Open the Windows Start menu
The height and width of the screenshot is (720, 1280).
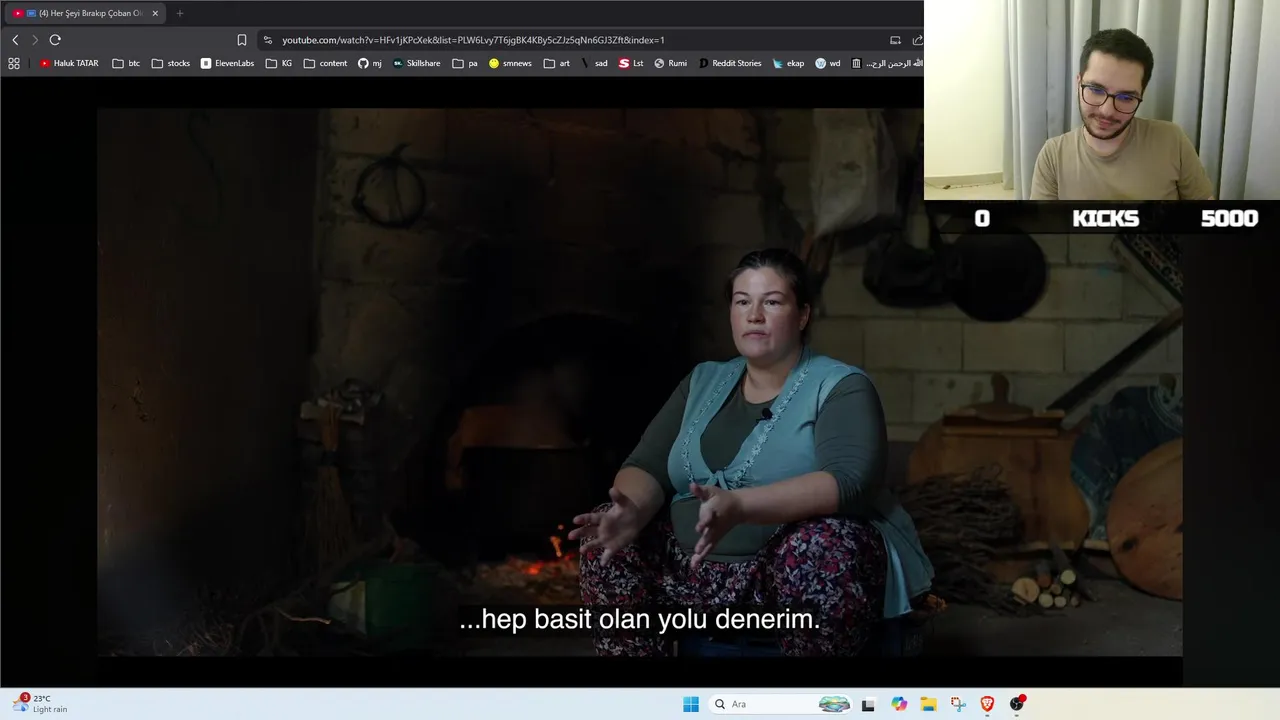pos(691,704)
